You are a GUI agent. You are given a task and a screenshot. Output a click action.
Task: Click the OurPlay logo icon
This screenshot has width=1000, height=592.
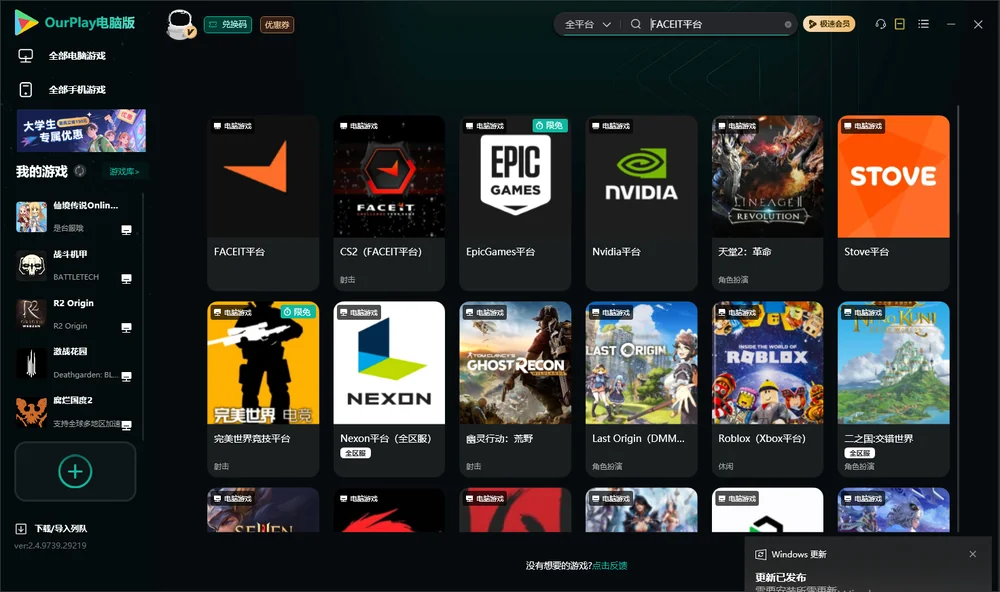click(x=26, y=22)
